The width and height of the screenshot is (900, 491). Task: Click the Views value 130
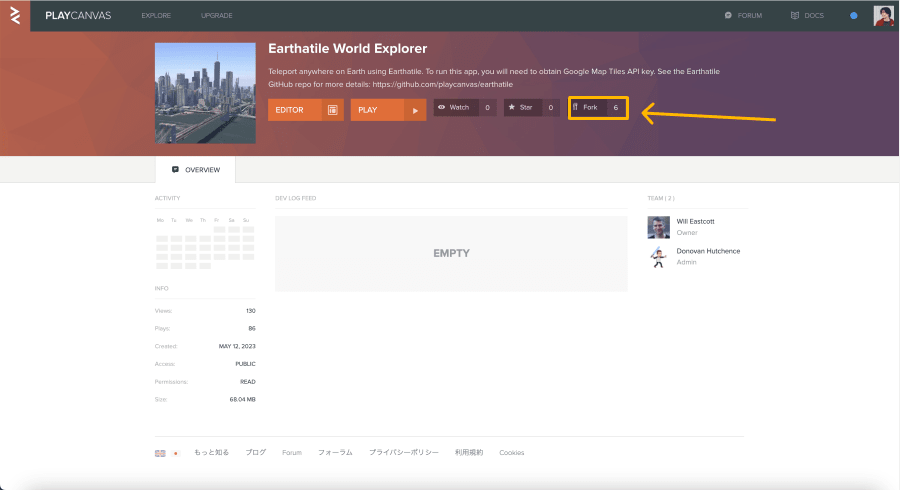pos(251,311)
